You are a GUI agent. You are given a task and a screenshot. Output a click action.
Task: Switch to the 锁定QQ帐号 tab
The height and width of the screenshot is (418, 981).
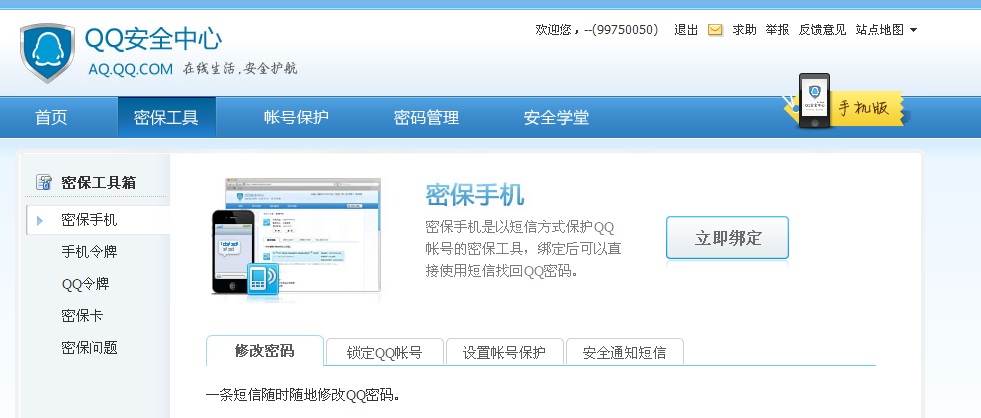385,352
